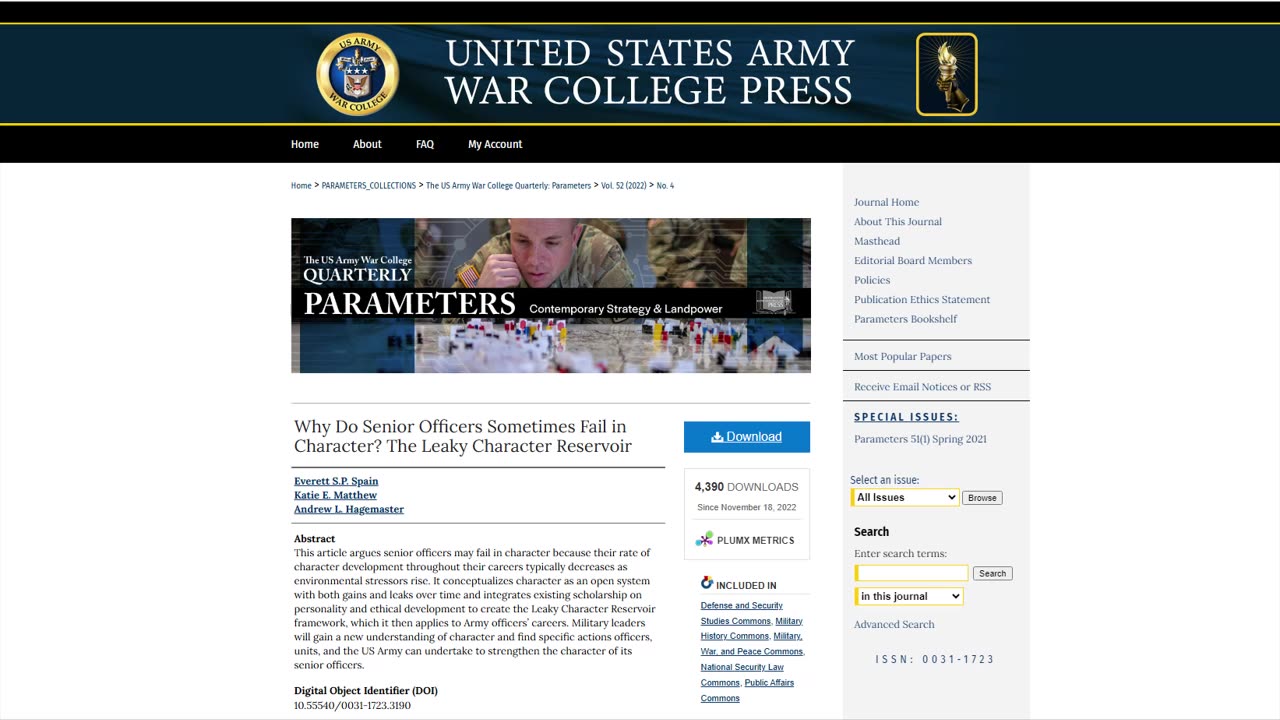Click the article title heading

click(x=463, y=437)
